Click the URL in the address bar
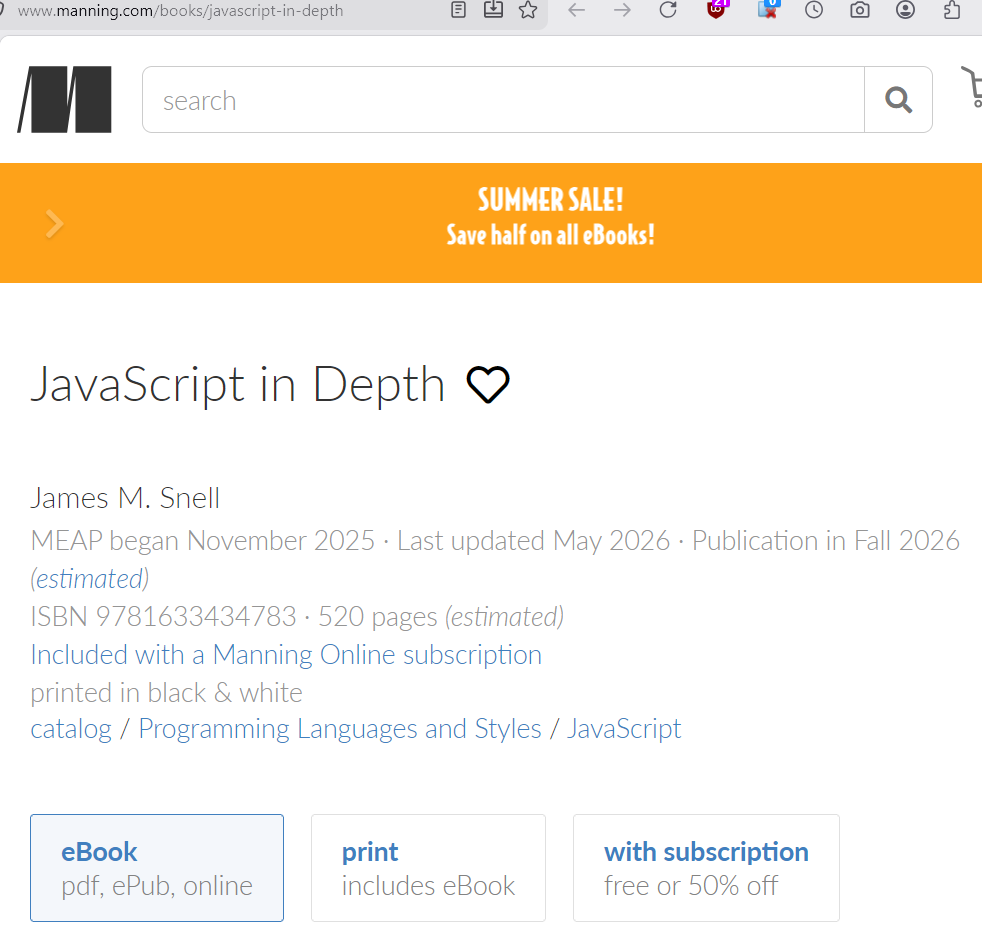 coord(180,11)
